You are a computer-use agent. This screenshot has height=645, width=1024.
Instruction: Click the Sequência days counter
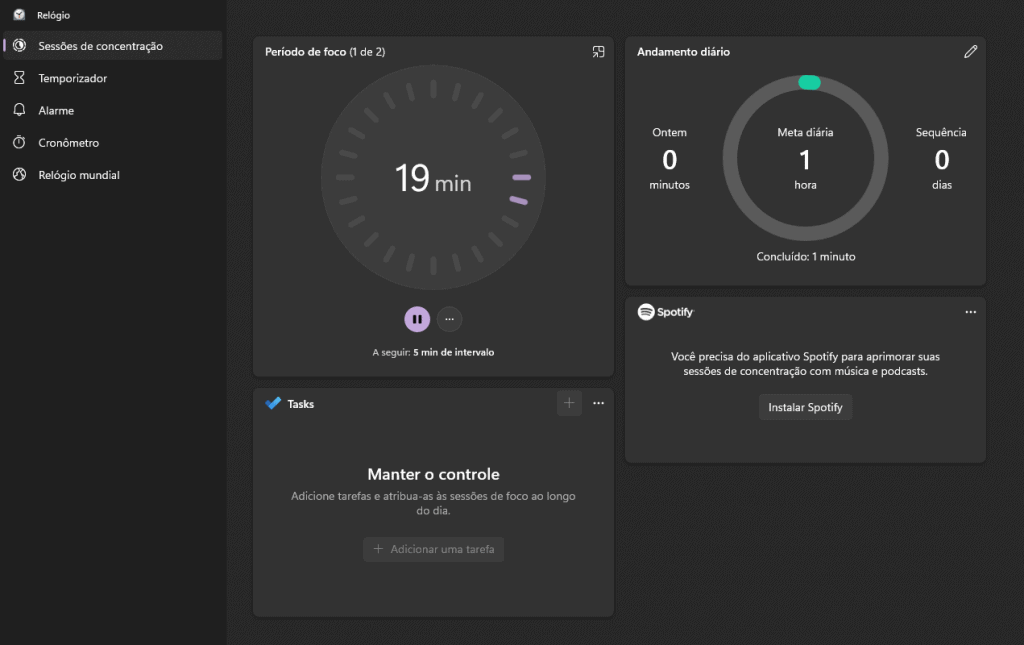941,159
